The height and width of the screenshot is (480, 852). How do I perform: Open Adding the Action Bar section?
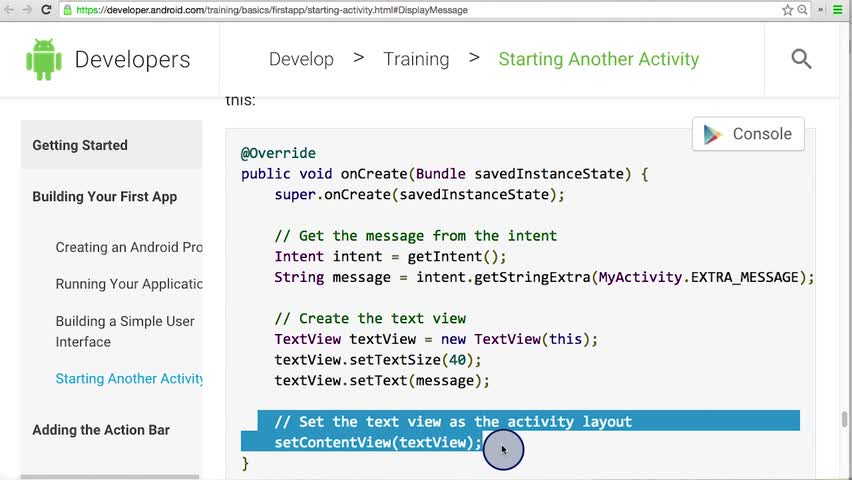pyautogui.click(x=101, y=430)
